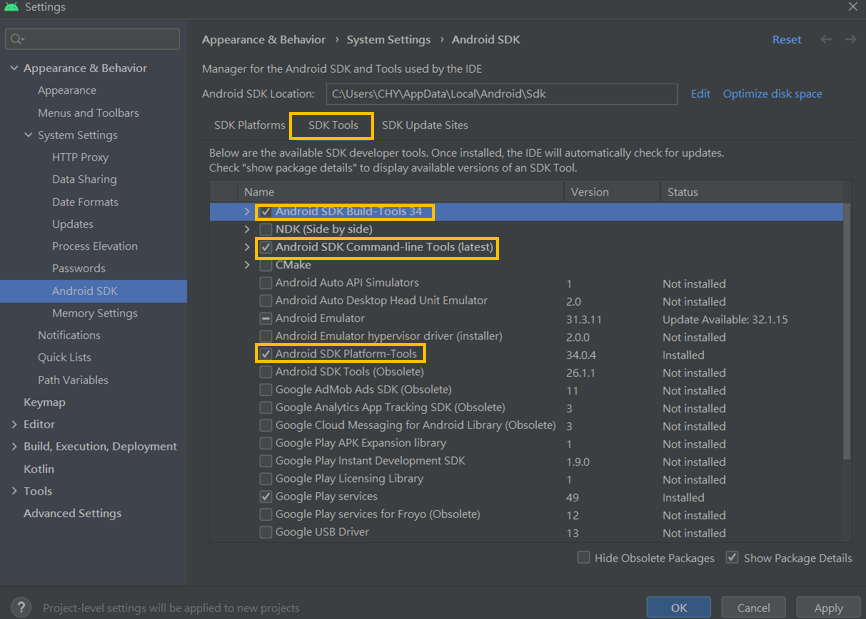Click the OK button
This screenshot has height=619, width=866.
click(x=679, y=607)
